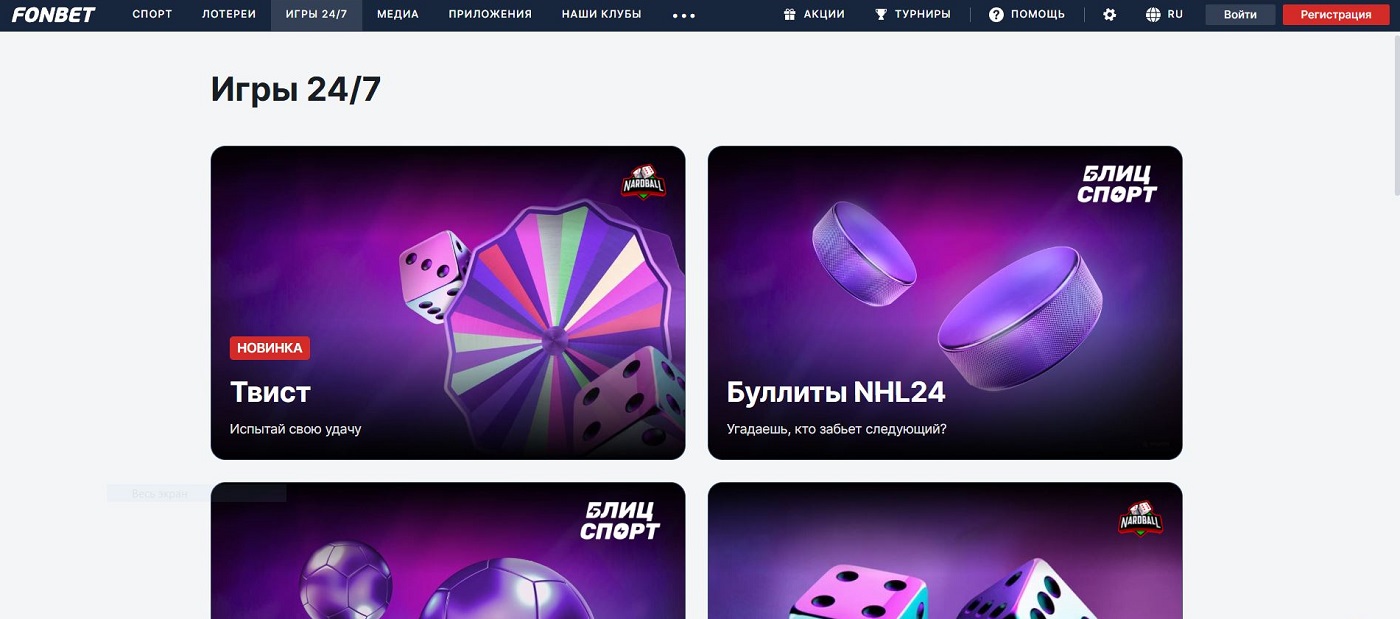Click the gift icon beside Акции
1400x619 pixels.
pos(790,15)
